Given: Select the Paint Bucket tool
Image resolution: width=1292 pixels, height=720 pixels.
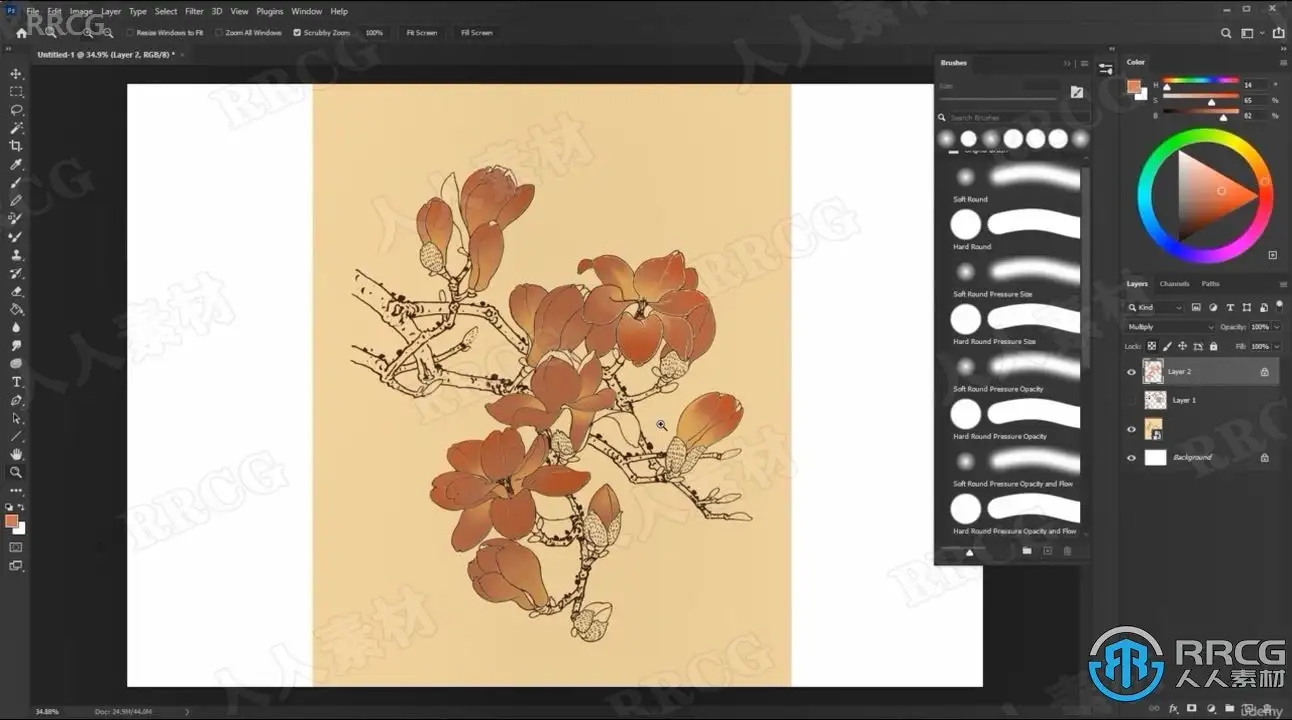Looking at the screenshot, I should (x=16, y=309).
